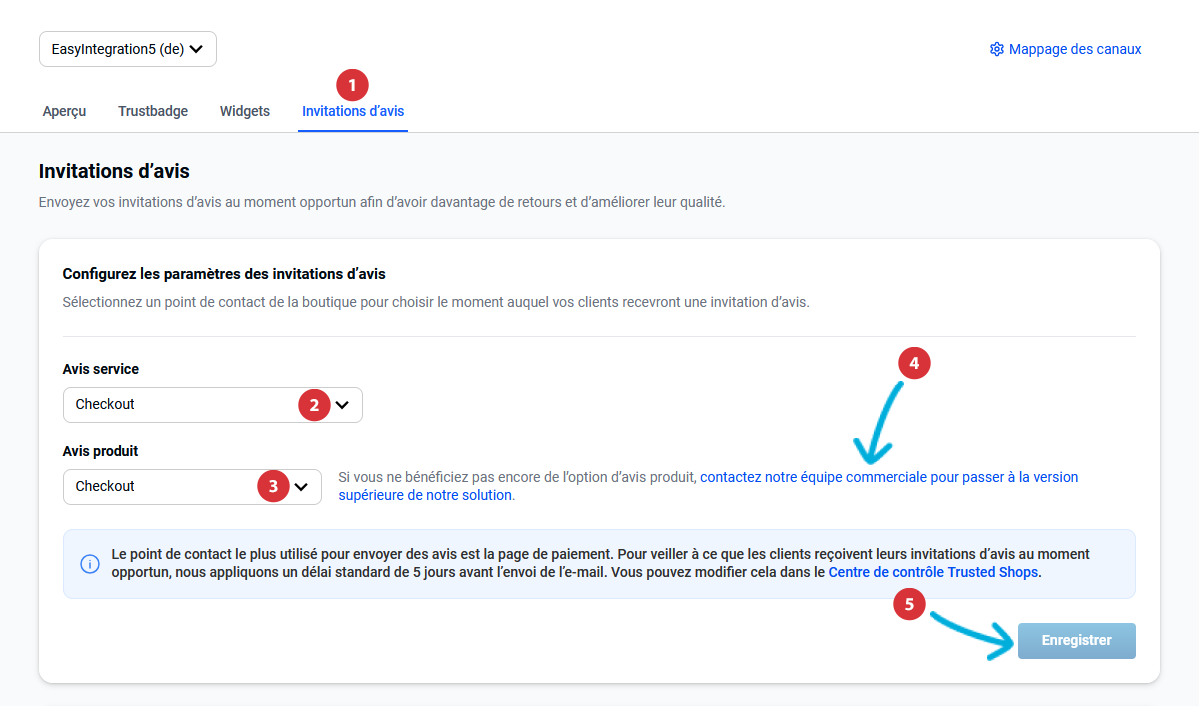This screenshot has width=1199, height=706.
Task: Click red step badge number 1
Action: pyautogui.click(x=352, y=86)
